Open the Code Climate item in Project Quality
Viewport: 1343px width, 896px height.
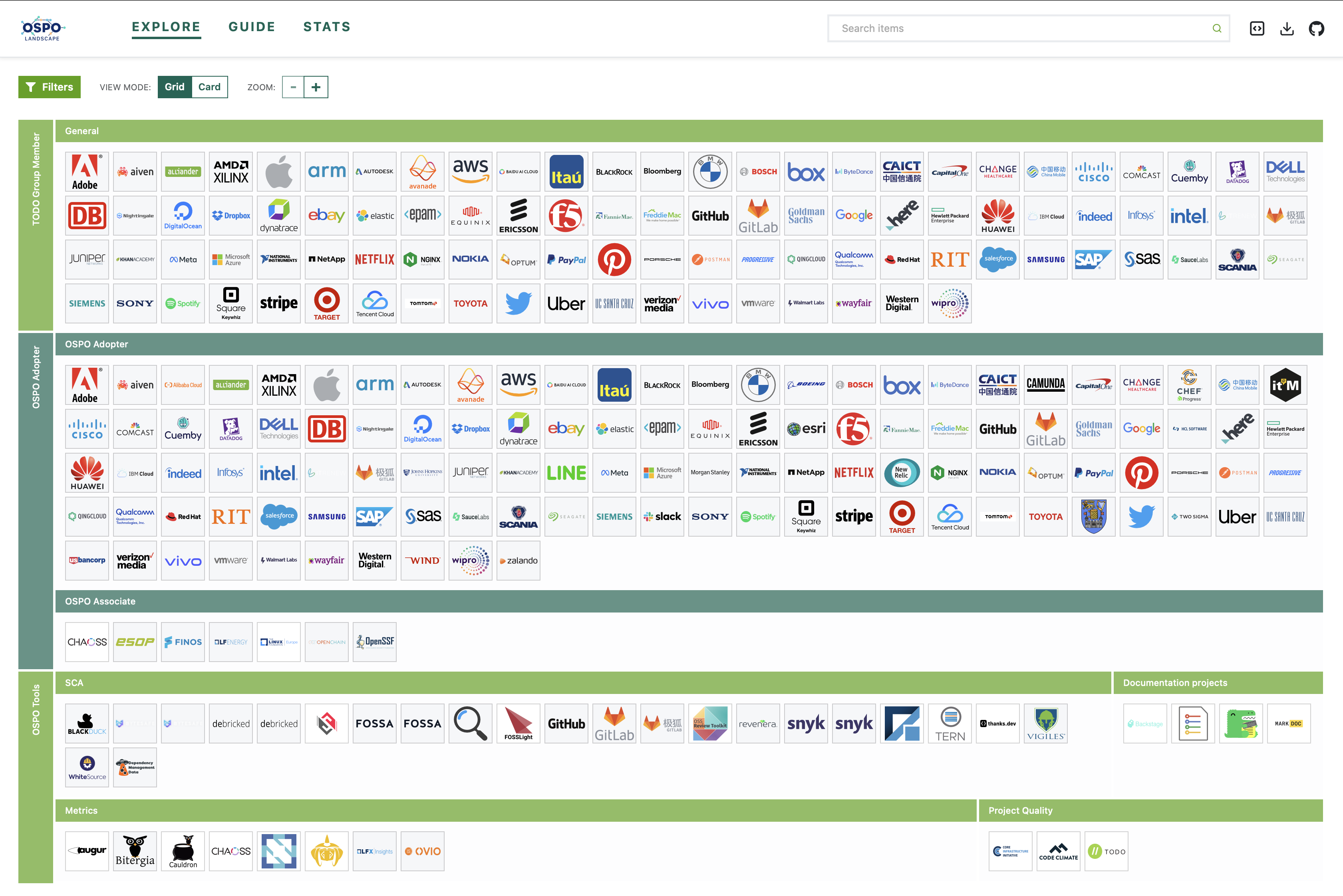click(1058, 851)
